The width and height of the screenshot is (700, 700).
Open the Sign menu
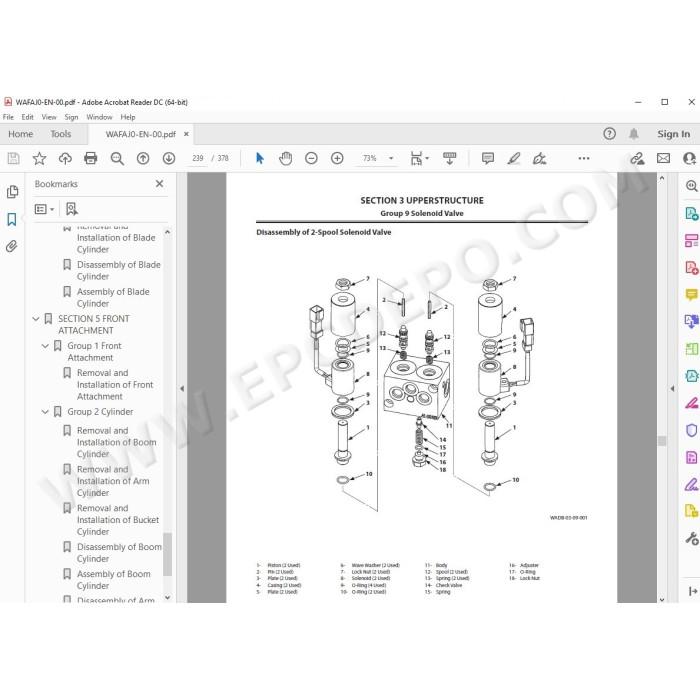point(71,117)
